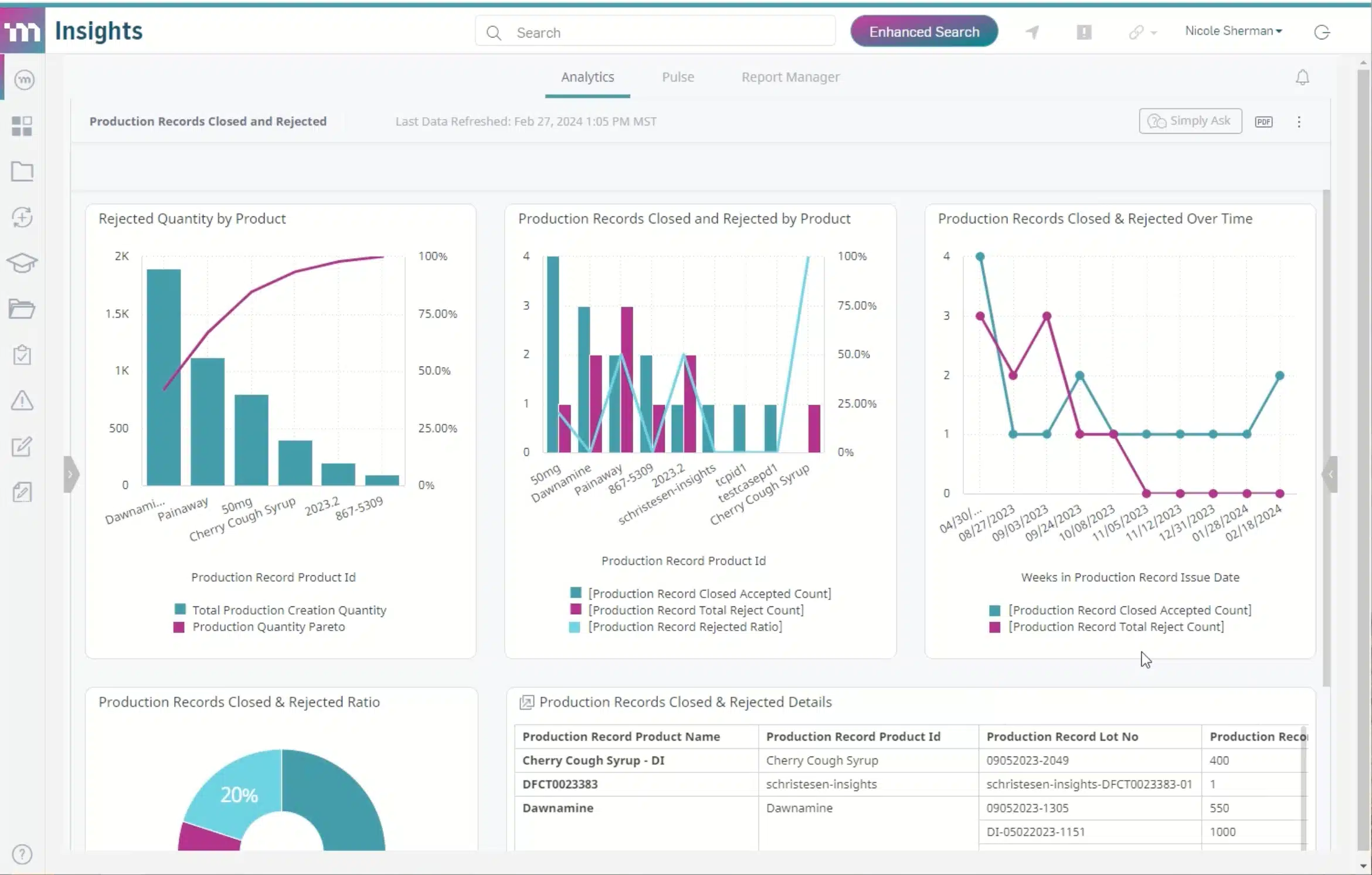
Task: Expand the left panel chevron arrow
Action: (68, 473)
